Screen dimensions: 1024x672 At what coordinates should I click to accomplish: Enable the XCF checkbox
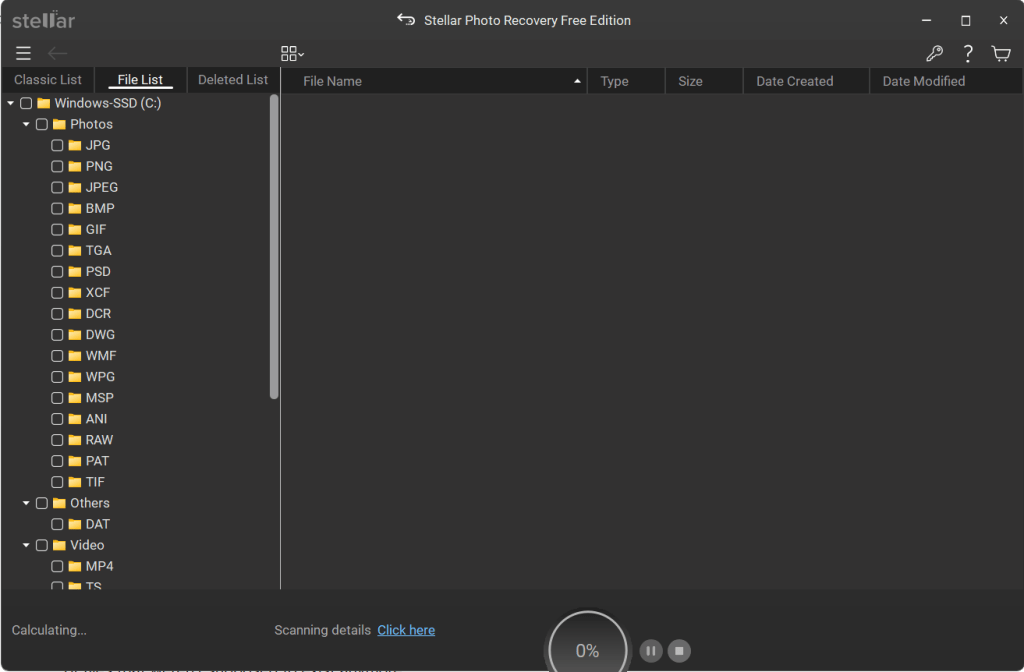coord(57,293)
